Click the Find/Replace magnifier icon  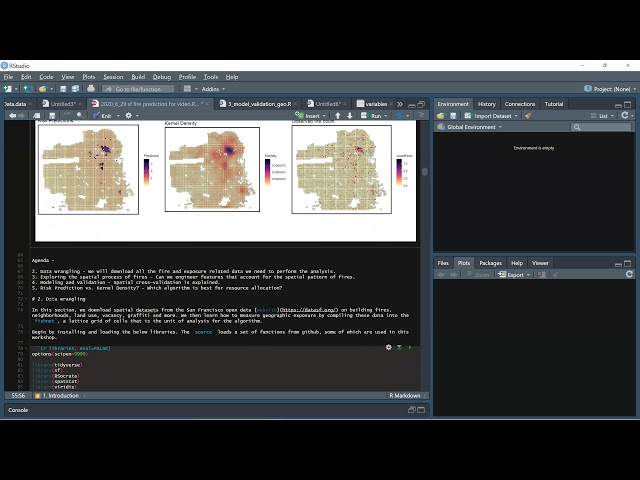click(x=80, y=116)
